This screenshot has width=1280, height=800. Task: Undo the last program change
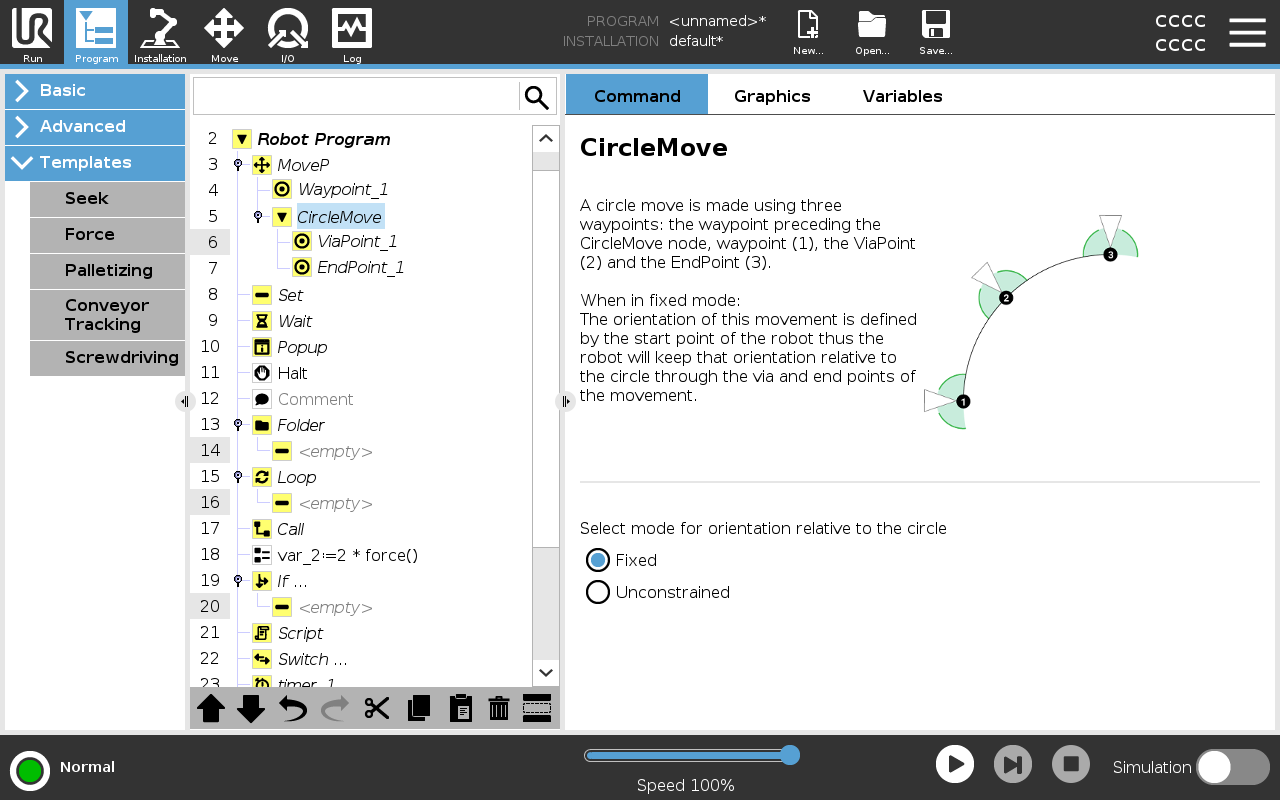[291, 708]
